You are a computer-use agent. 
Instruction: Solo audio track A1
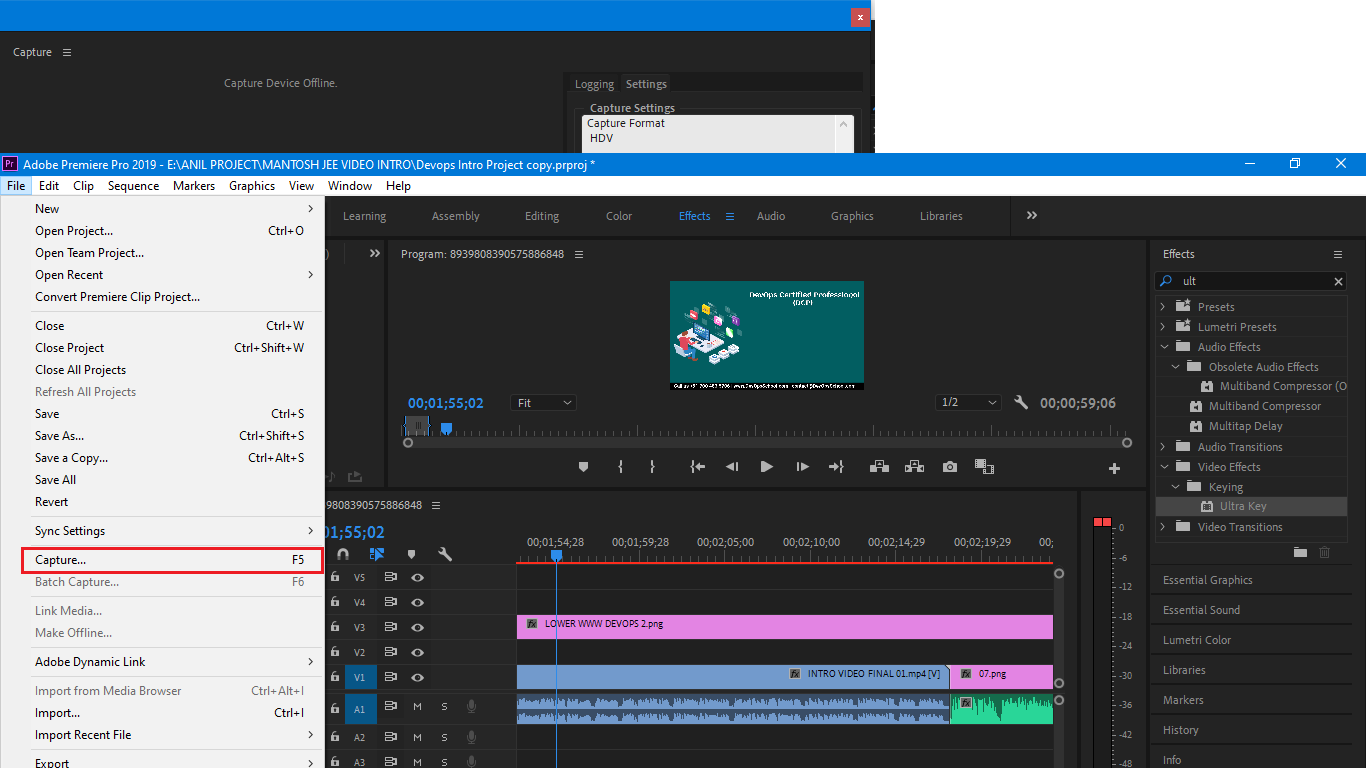444,707
